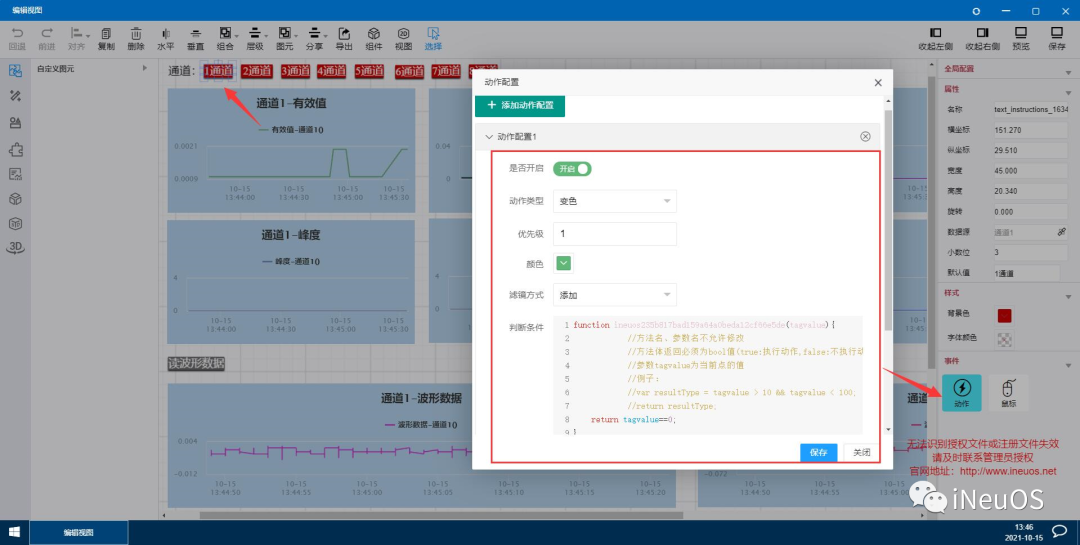Collapse the 动作配置1 section chevron
Viewport: 1080px width, 545px height.
click(x=489, y=137)
